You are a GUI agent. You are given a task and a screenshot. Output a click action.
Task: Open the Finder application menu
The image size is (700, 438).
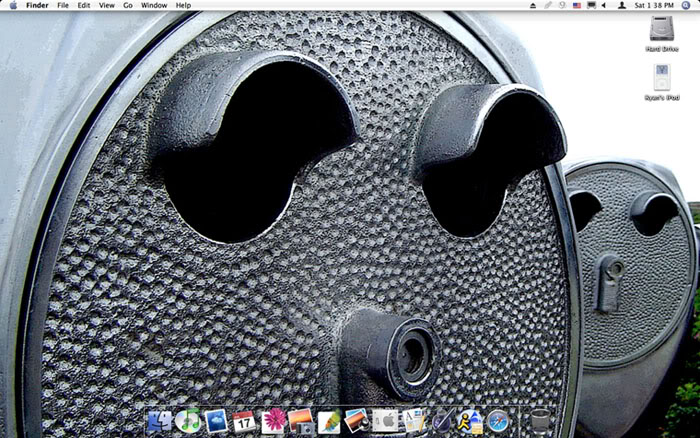[37, 5]
